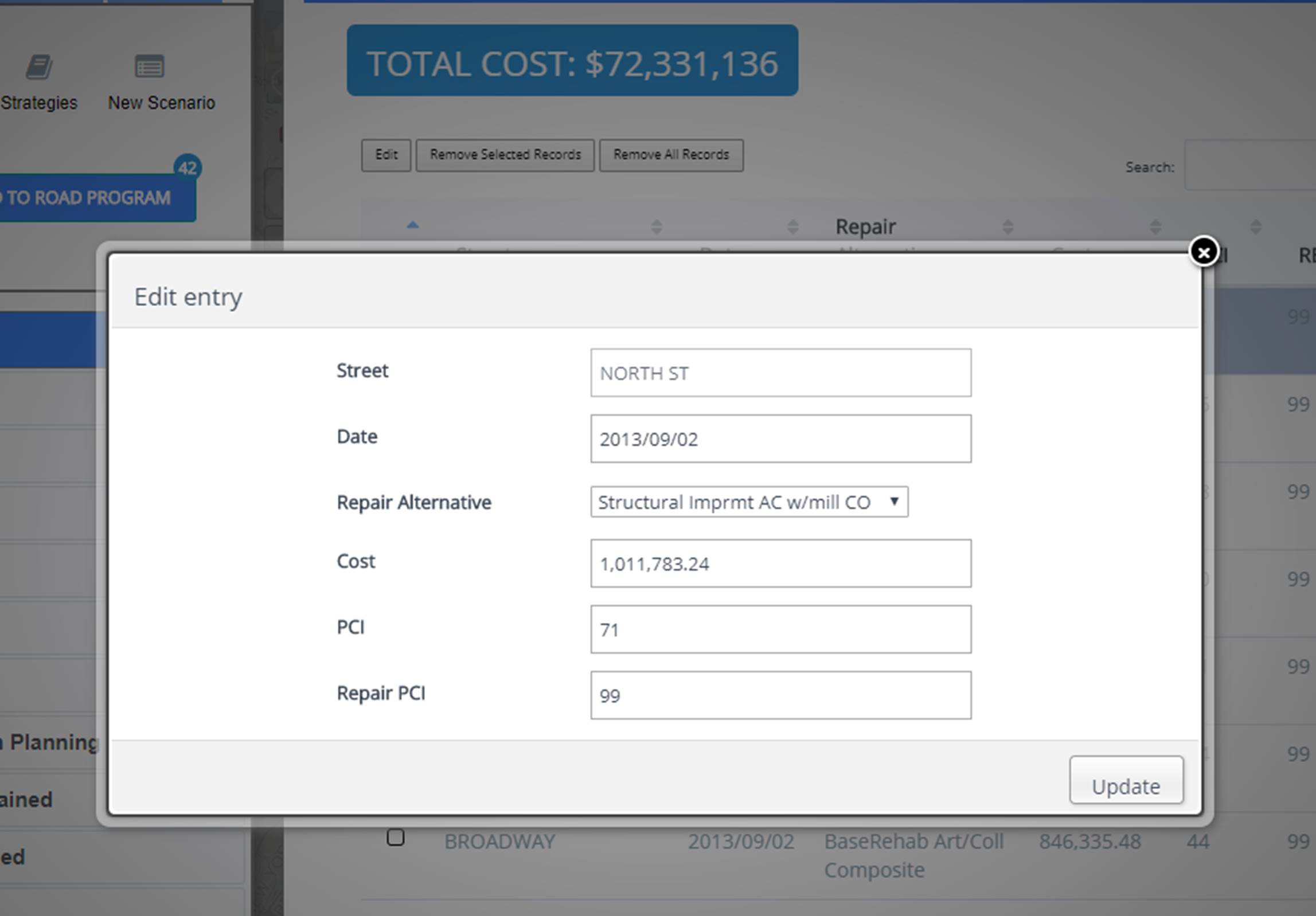
Task: Click the Edit button above the table
Action: (x=386, y=155)
